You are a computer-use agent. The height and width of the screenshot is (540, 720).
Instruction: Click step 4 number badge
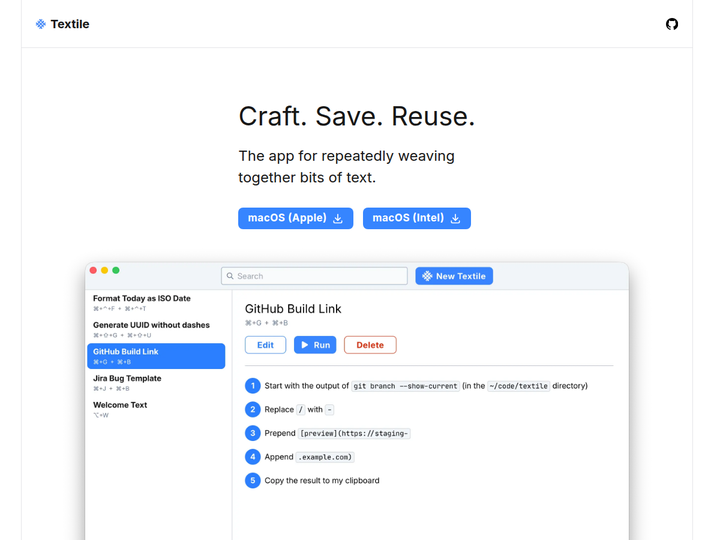tap(253, 457)
